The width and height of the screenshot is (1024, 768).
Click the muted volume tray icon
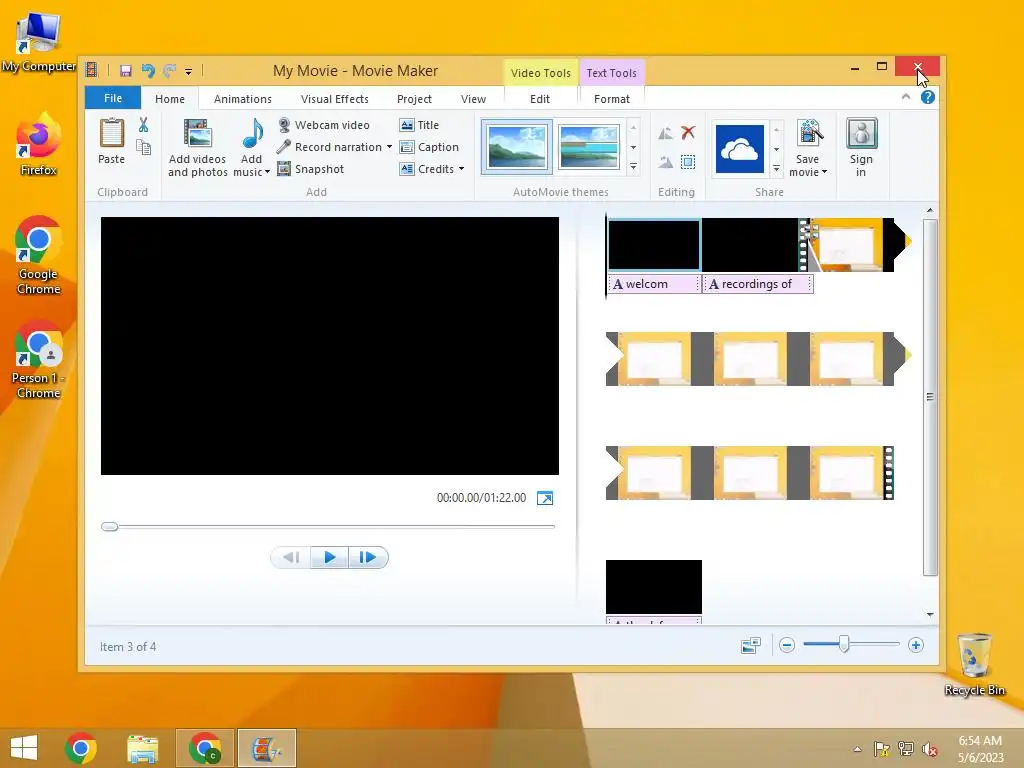pos(929,749)
